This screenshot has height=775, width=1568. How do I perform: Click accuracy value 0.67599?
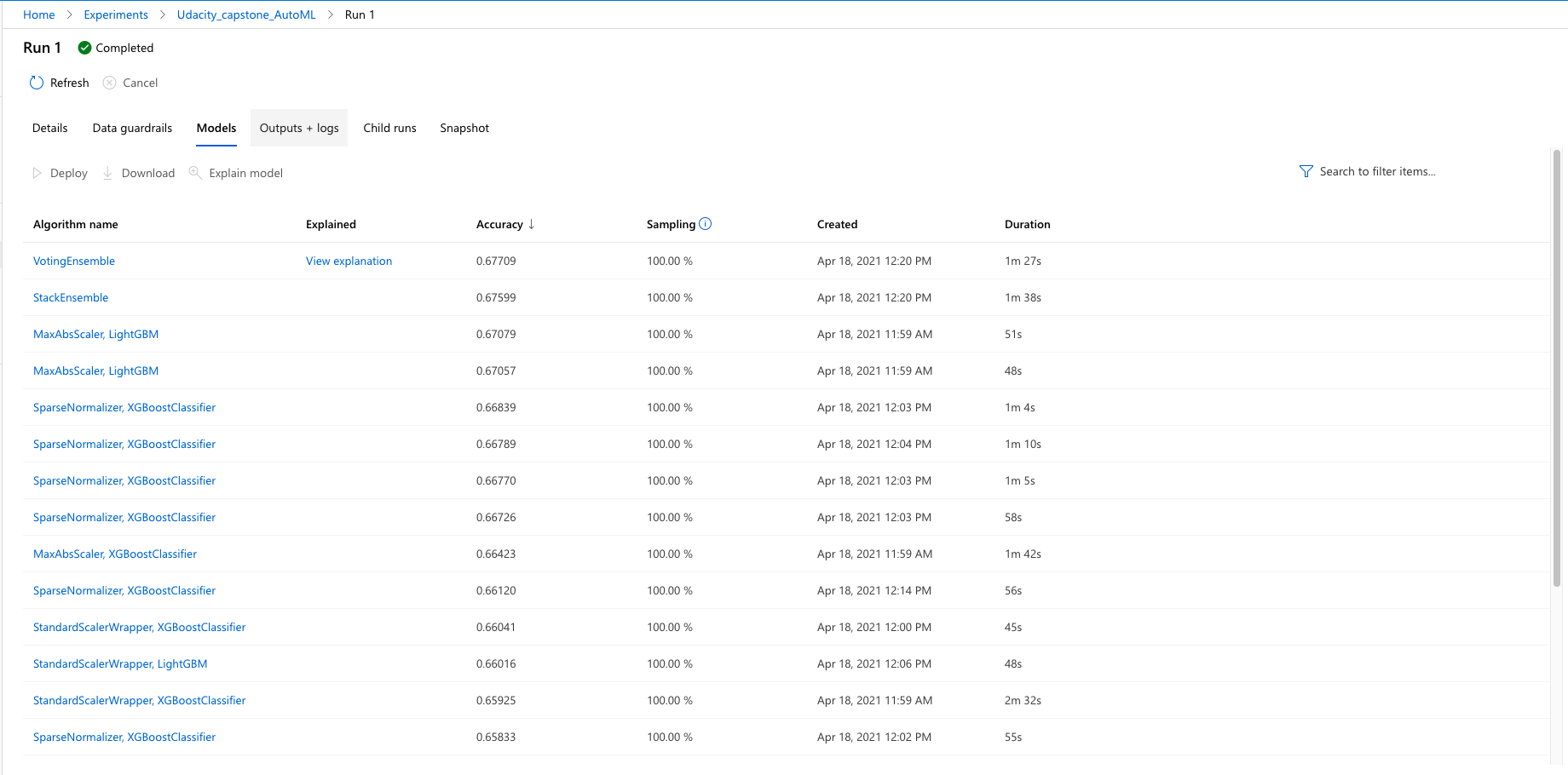[496, 297]
